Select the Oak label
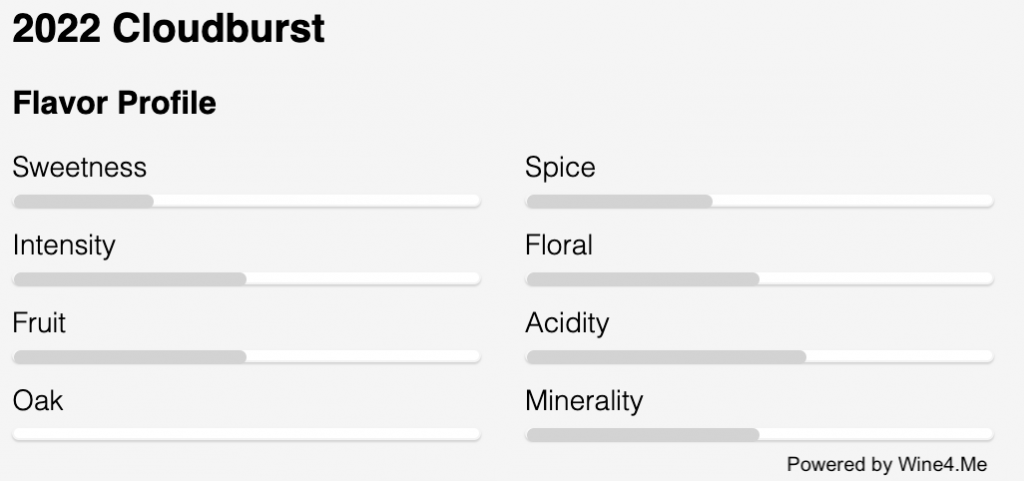 click(38, 401)
